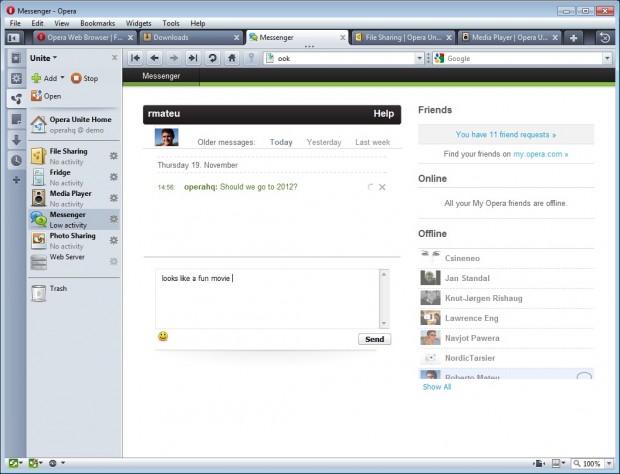Click the Opera Unite status icon in status bar
Viewport: 620px width, 474px height.
(x=33, y=463)
